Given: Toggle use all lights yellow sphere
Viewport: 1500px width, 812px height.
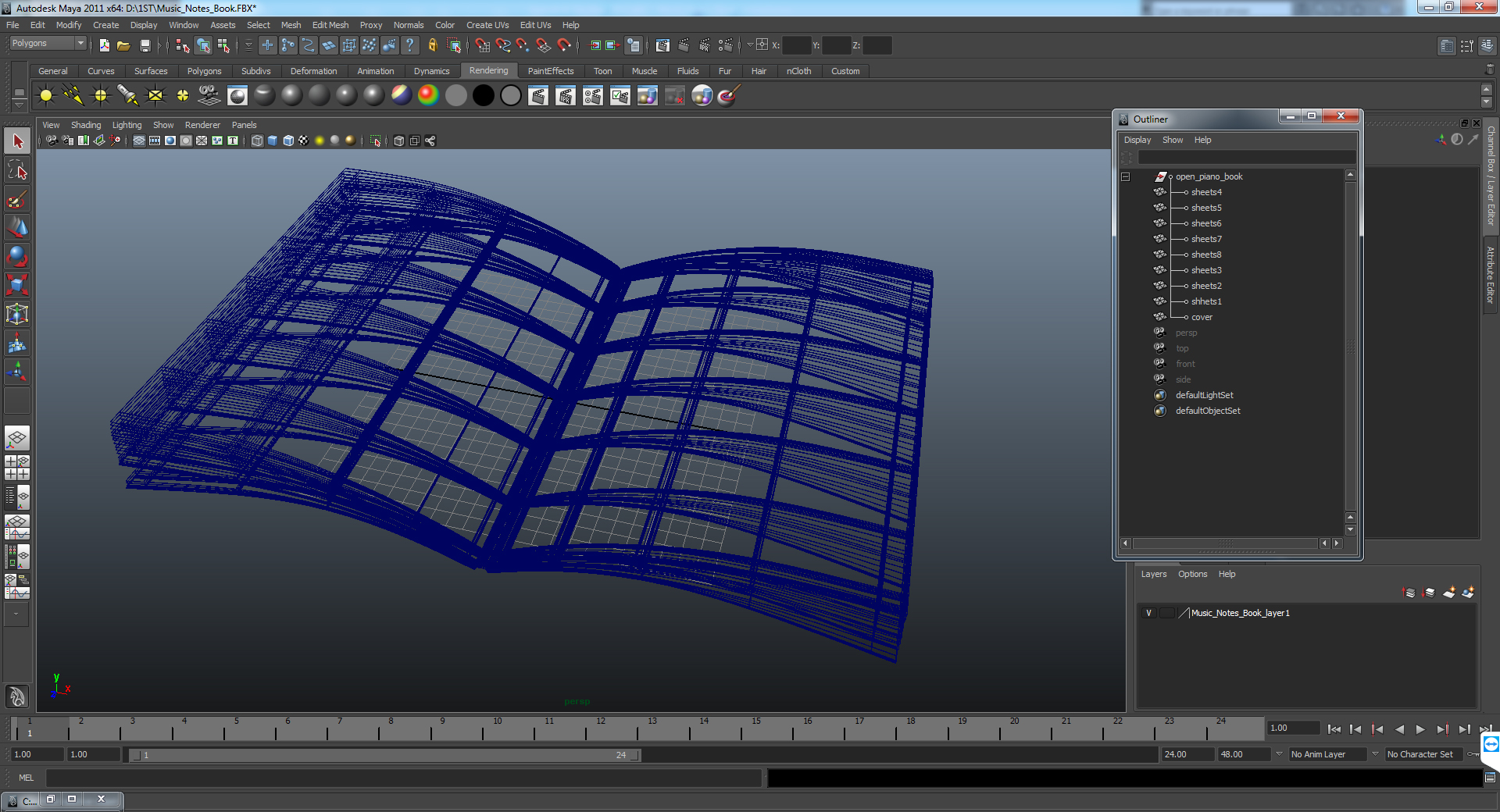Looking at the screenshot, I should click(x=320, y=141).
